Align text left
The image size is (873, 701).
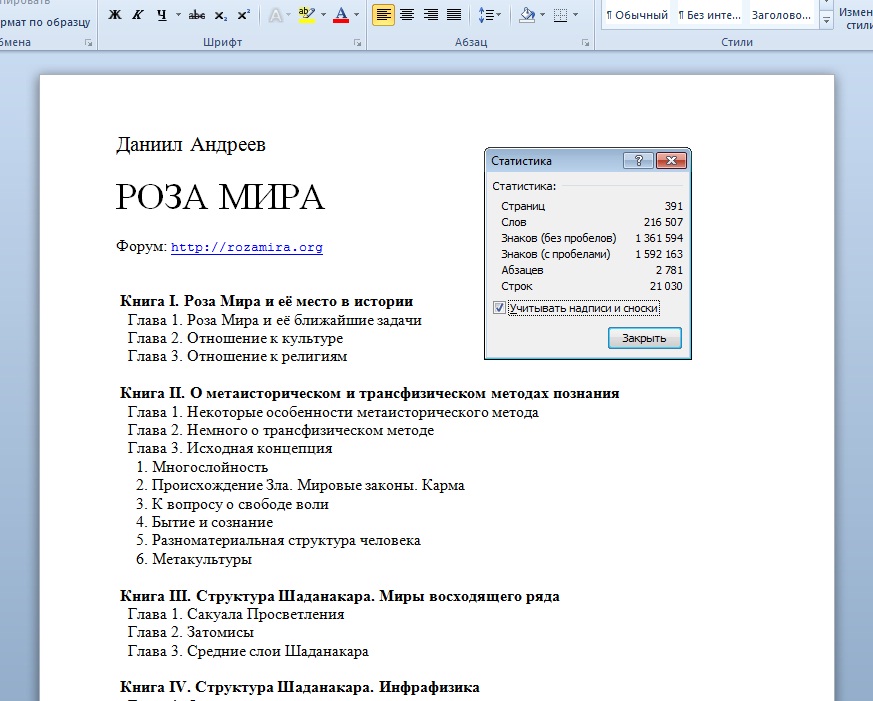click(383, 15)
